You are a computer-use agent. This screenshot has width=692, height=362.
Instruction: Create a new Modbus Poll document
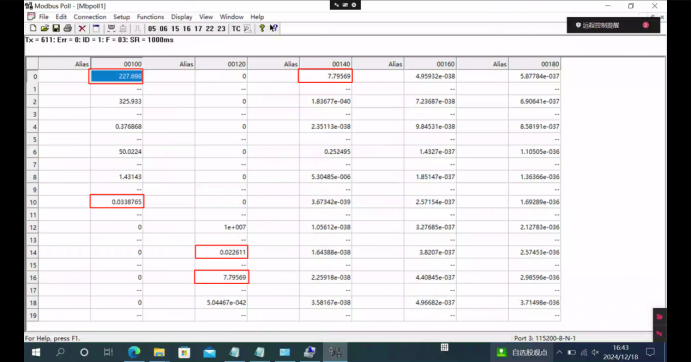(33, 28)
